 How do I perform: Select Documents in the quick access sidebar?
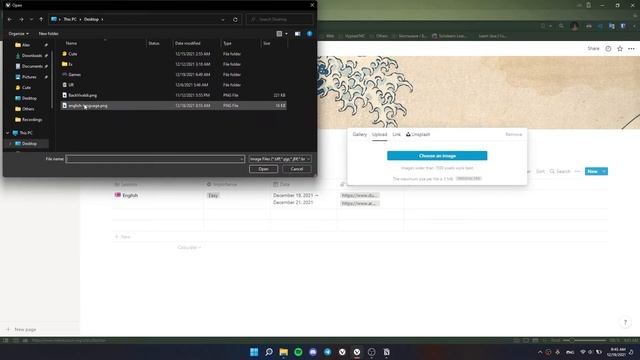(31, 66)
